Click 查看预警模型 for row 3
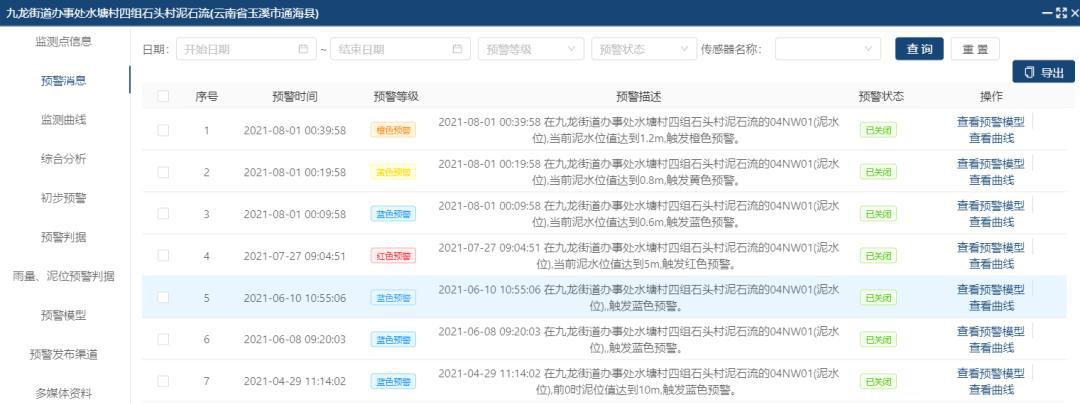This screenshot has width=1080, height=404. [x=990, y=206]
